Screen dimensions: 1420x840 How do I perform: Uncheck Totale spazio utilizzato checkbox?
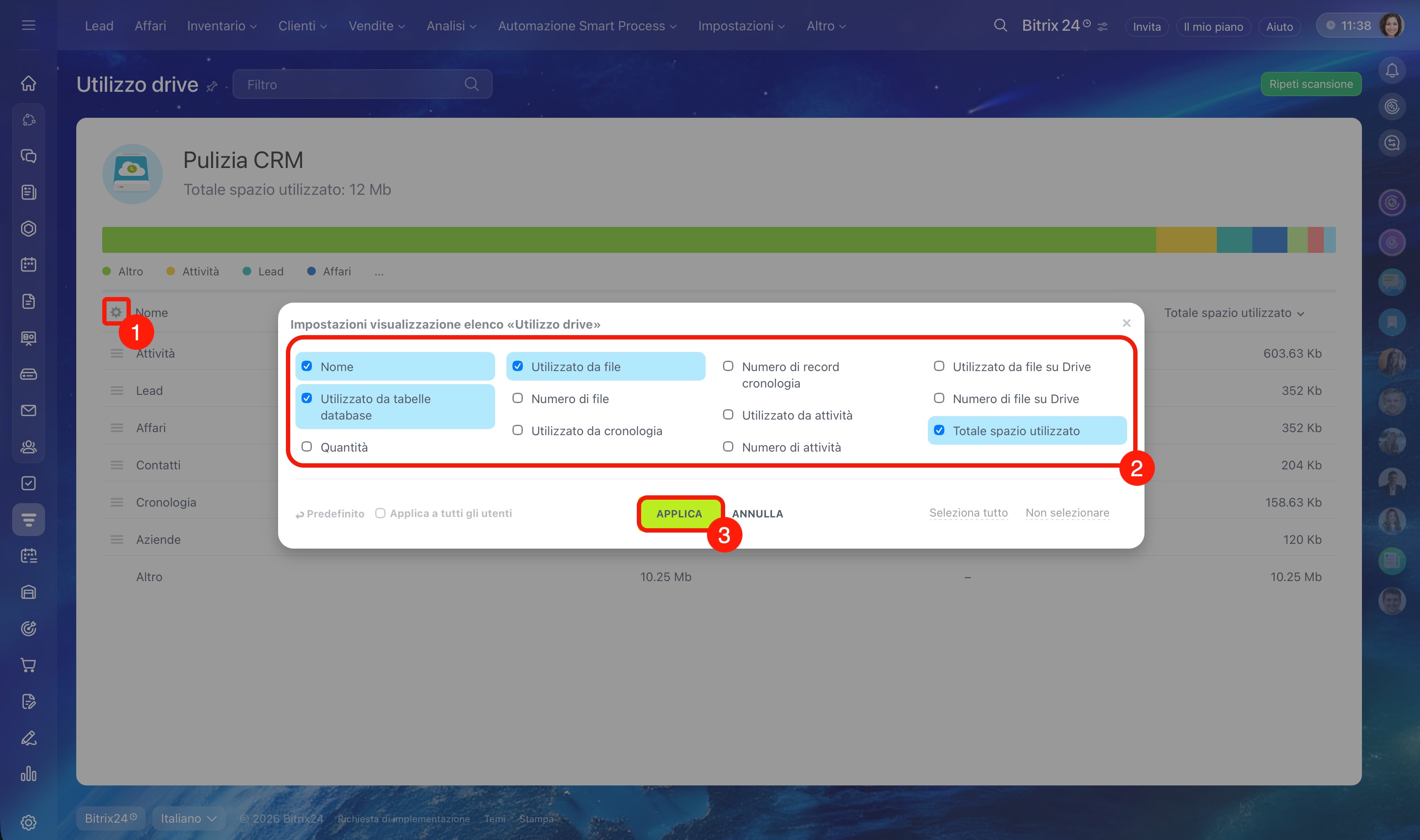[939, 430]
